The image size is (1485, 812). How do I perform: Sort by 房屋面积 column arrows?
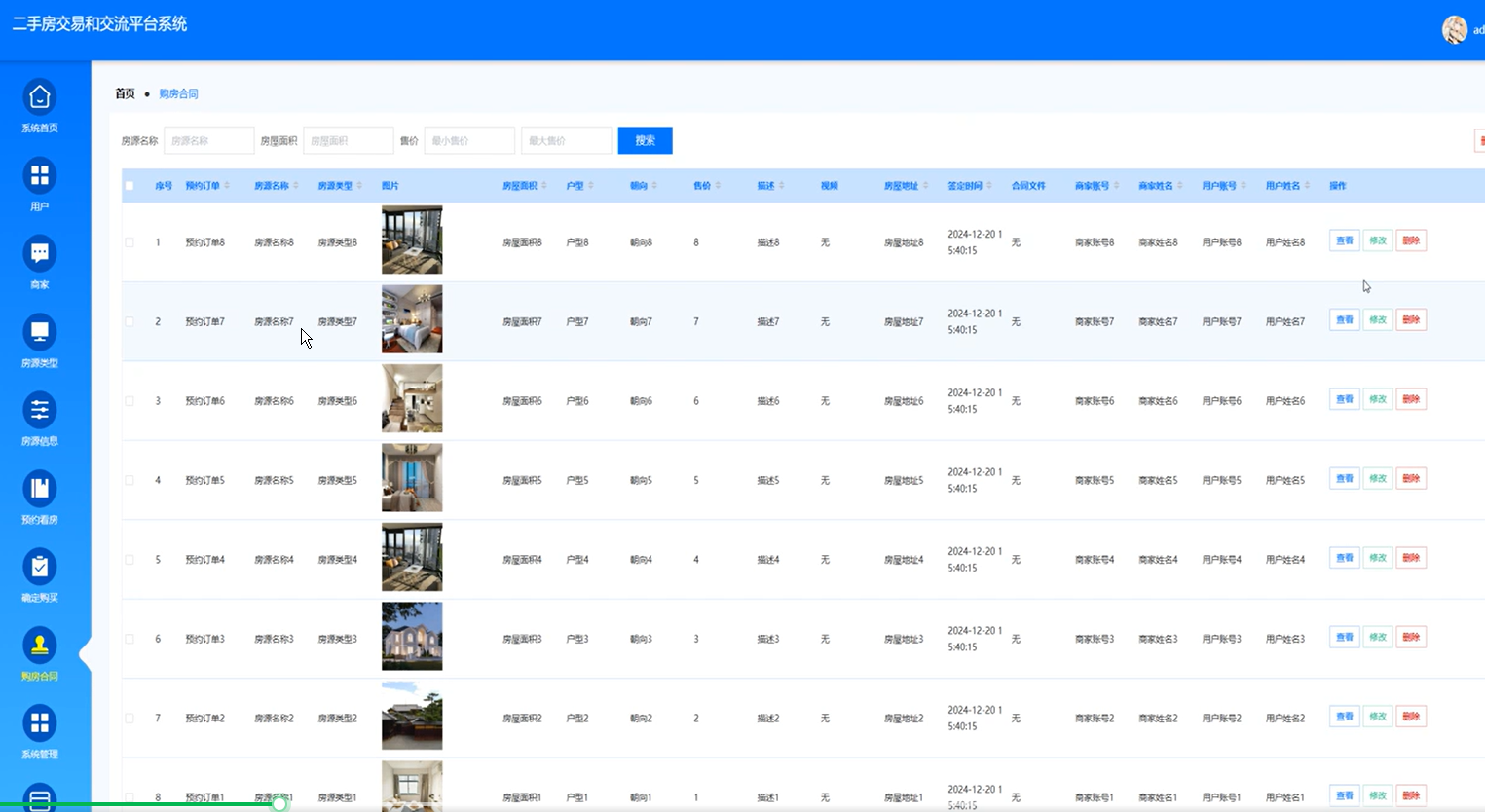pyautogui.click(x=544, y=186)
